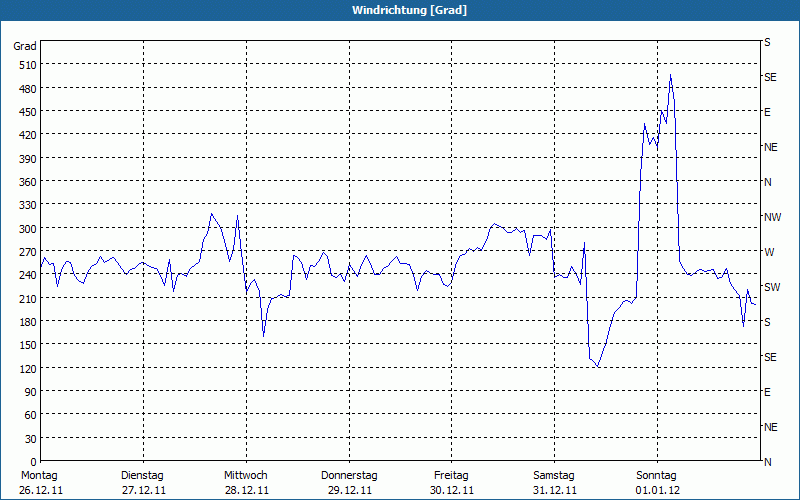Click the Samstag day label
The image size is (800, 500).
tap(554, 476)
